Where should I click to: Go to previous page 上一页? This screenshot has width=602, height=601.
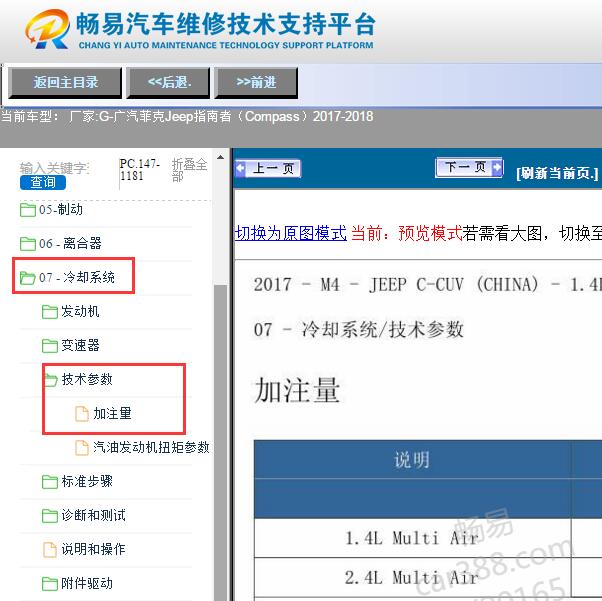(x=268, y=169)
